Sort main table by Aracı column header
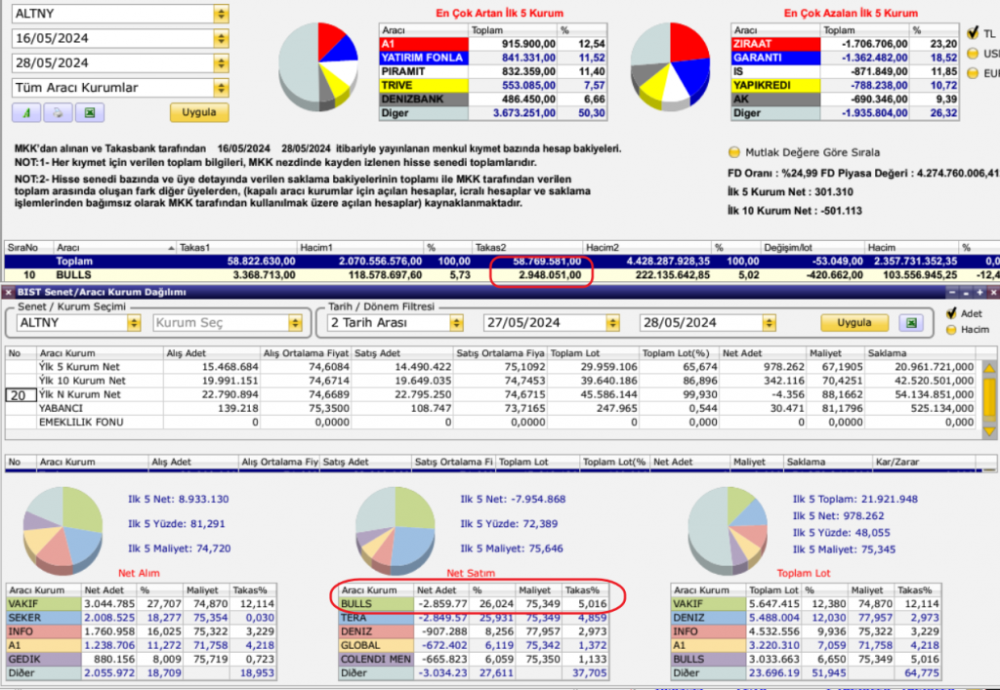The width and height of the screenshot is (1000, 690). [114, 247]
